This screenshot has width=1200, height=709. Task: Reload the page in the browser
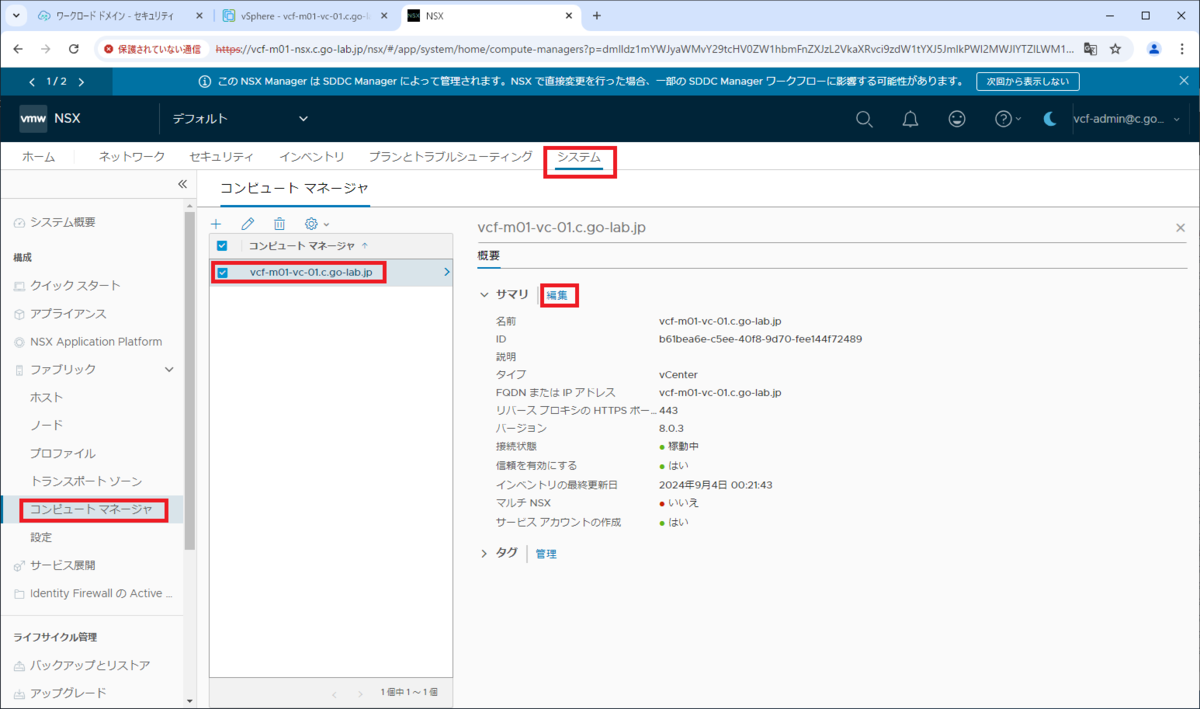coord(73,48)
